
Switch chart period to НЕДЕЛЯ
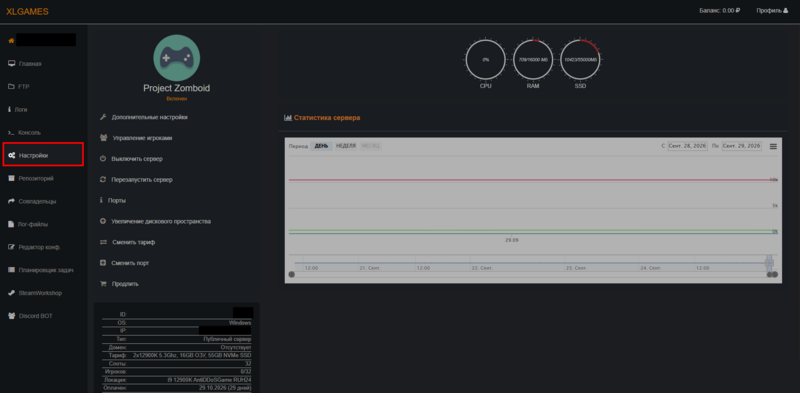coord(346,146)
